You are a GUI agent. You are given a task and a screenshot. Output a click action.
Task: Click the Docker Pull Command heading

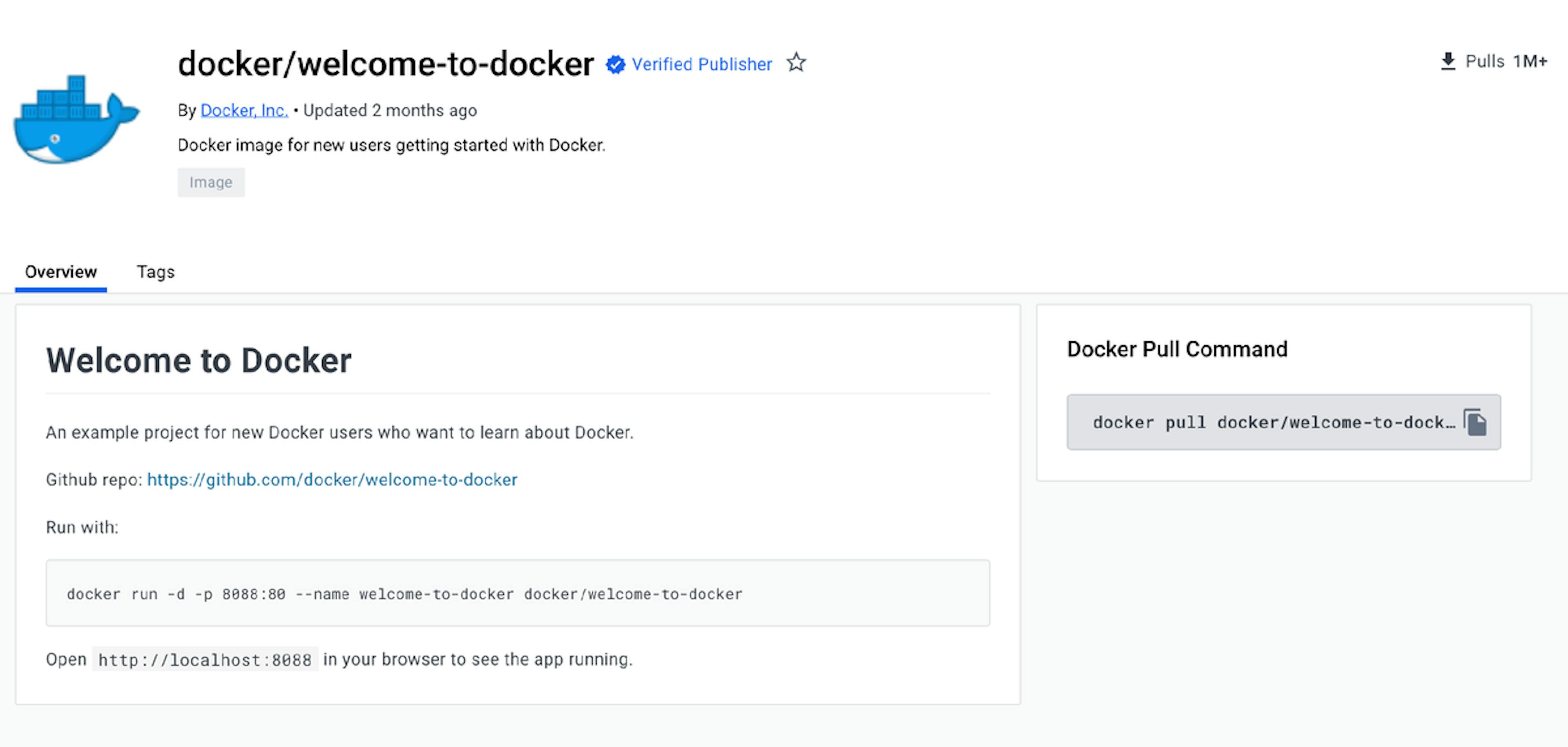pyautogui.click(x=1176, y=349)
